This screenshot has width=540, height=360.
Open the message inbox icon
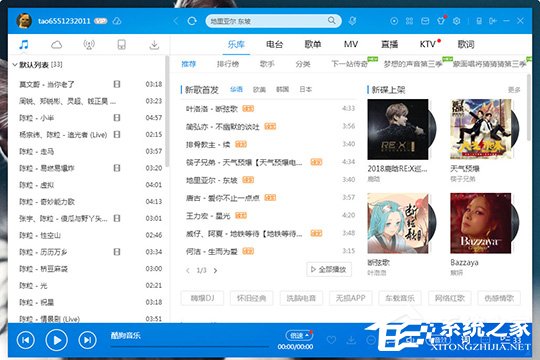(425, 21)
